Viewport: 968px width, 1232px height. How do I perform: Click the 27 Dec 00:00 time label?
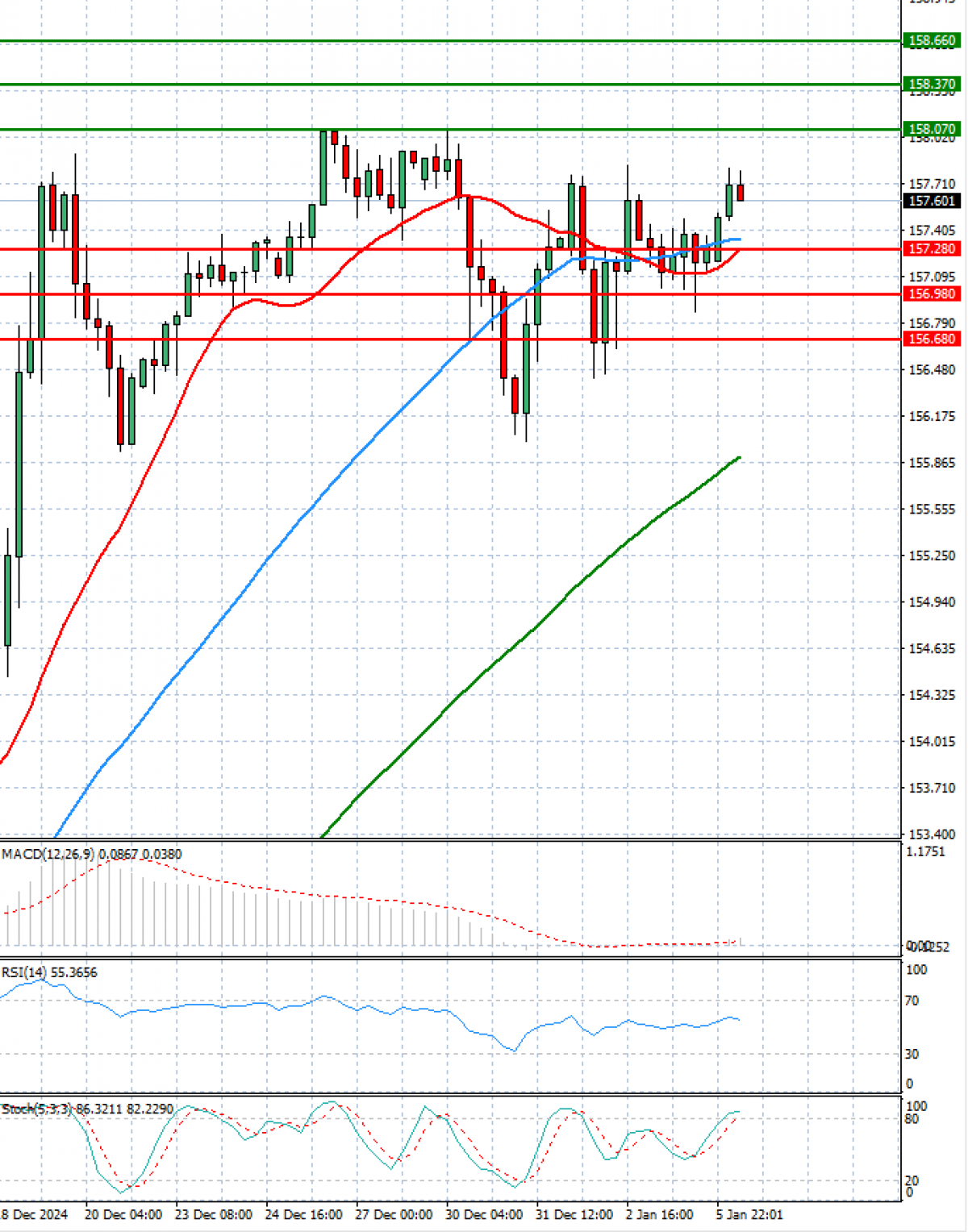[x=394, y=1214]
